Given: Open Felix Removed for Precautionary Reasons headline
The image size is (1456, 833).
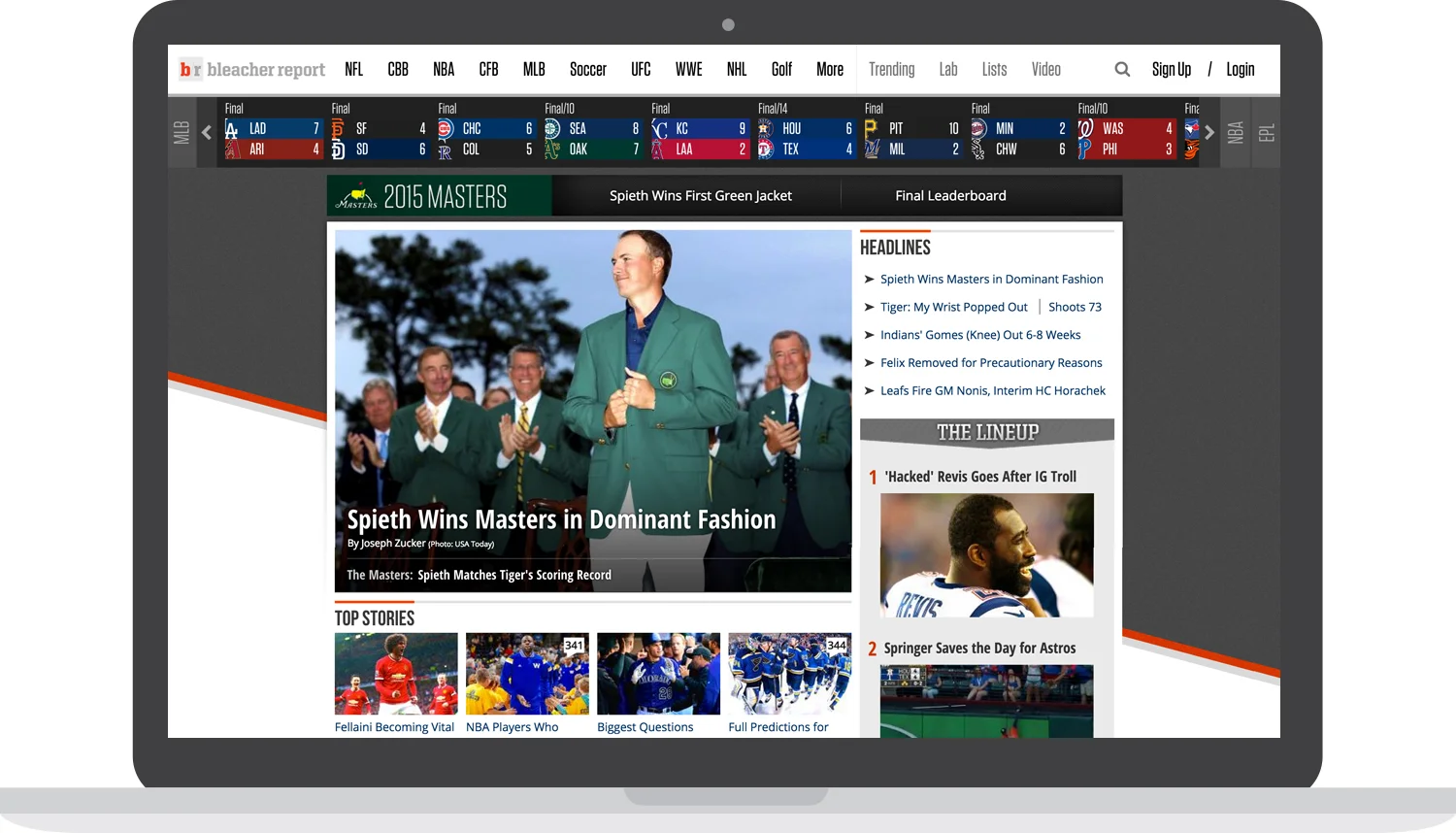Looking at the screenshot, I should click(991, 363).
